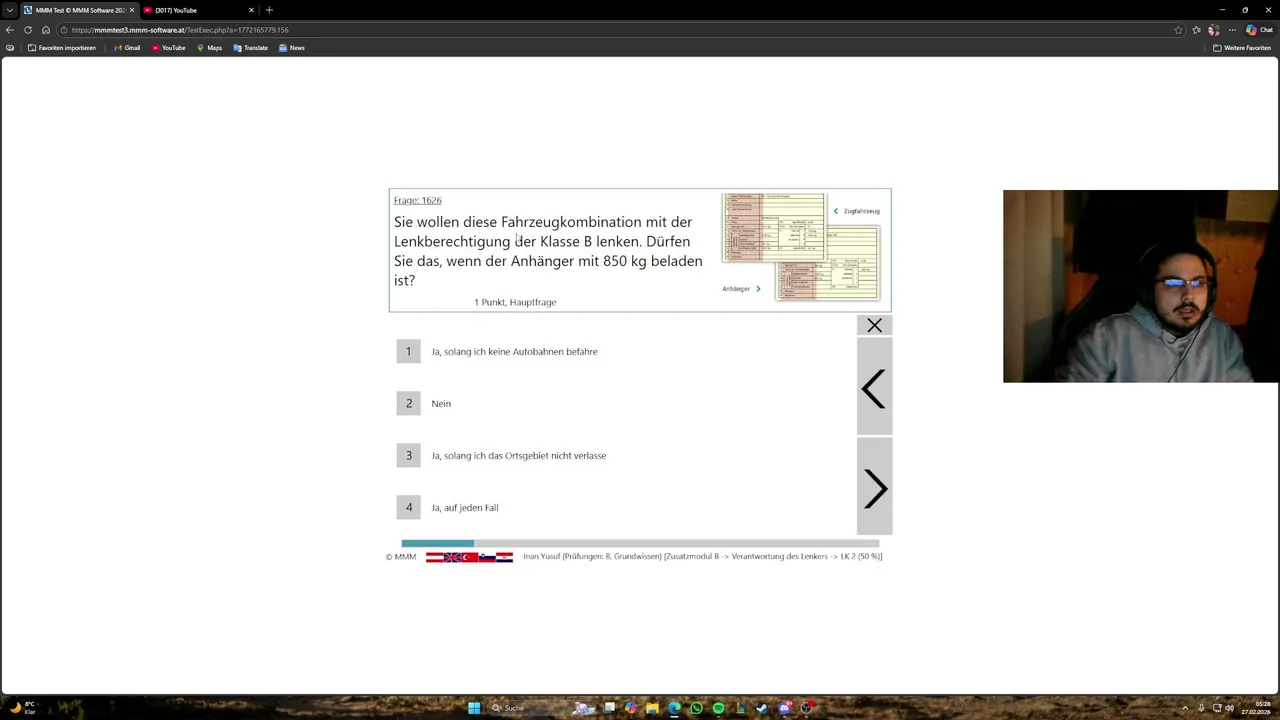The image size is (1280, 720).
Task: Open News bookmark
Action: 292,48
